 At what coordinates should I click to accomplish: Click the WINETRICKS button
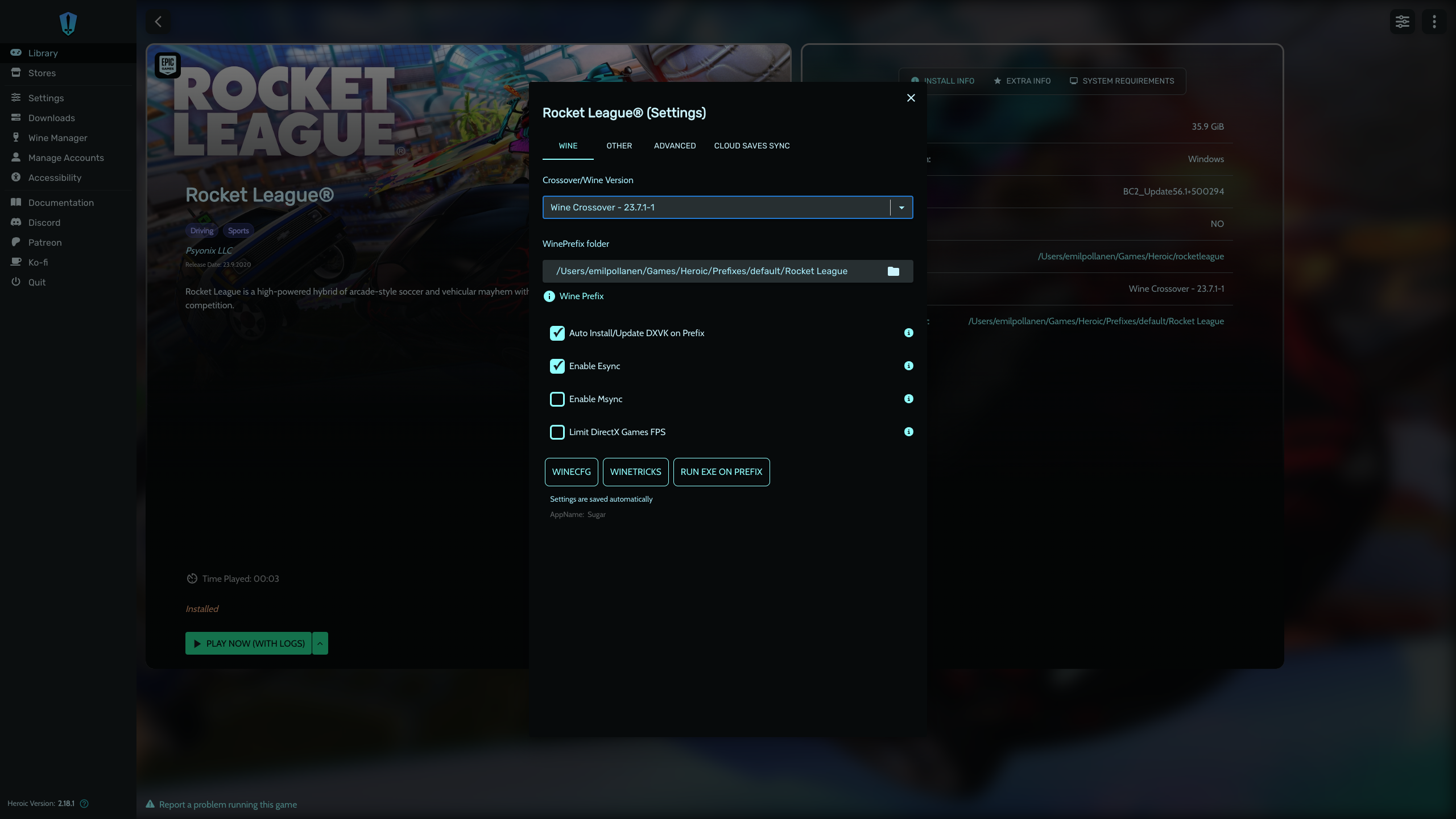click(635, 472)
